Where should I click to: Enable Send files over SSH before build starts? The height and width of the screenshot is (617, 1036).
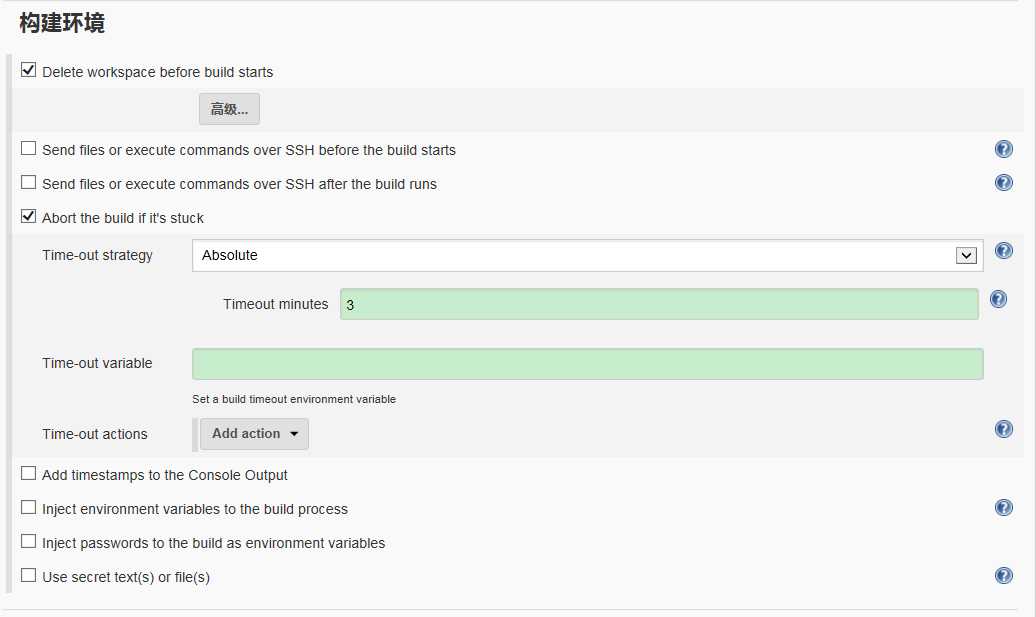coord(28,148)
